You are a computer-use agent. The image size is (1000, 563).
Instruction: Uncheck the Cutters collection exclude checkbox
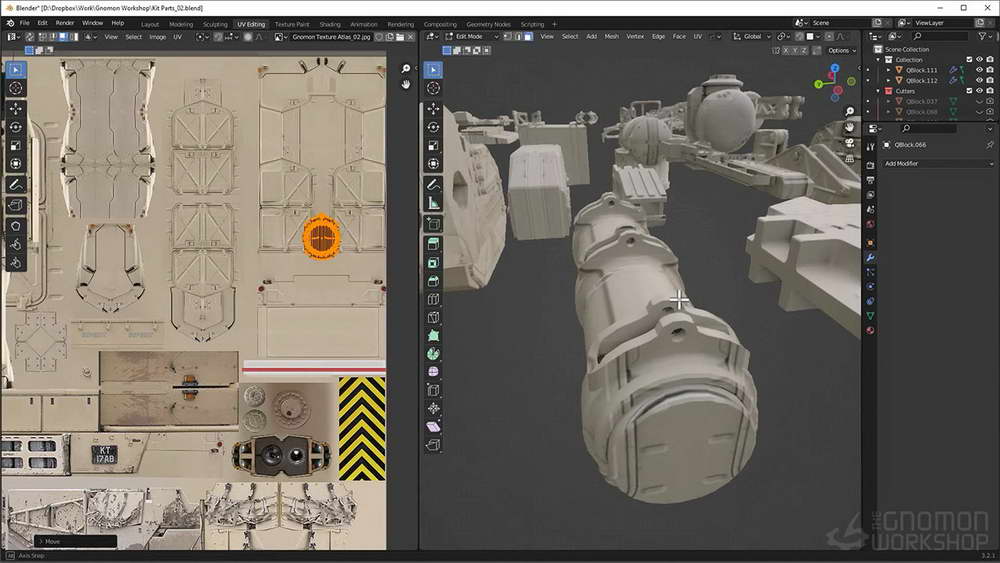click(969, 91)
